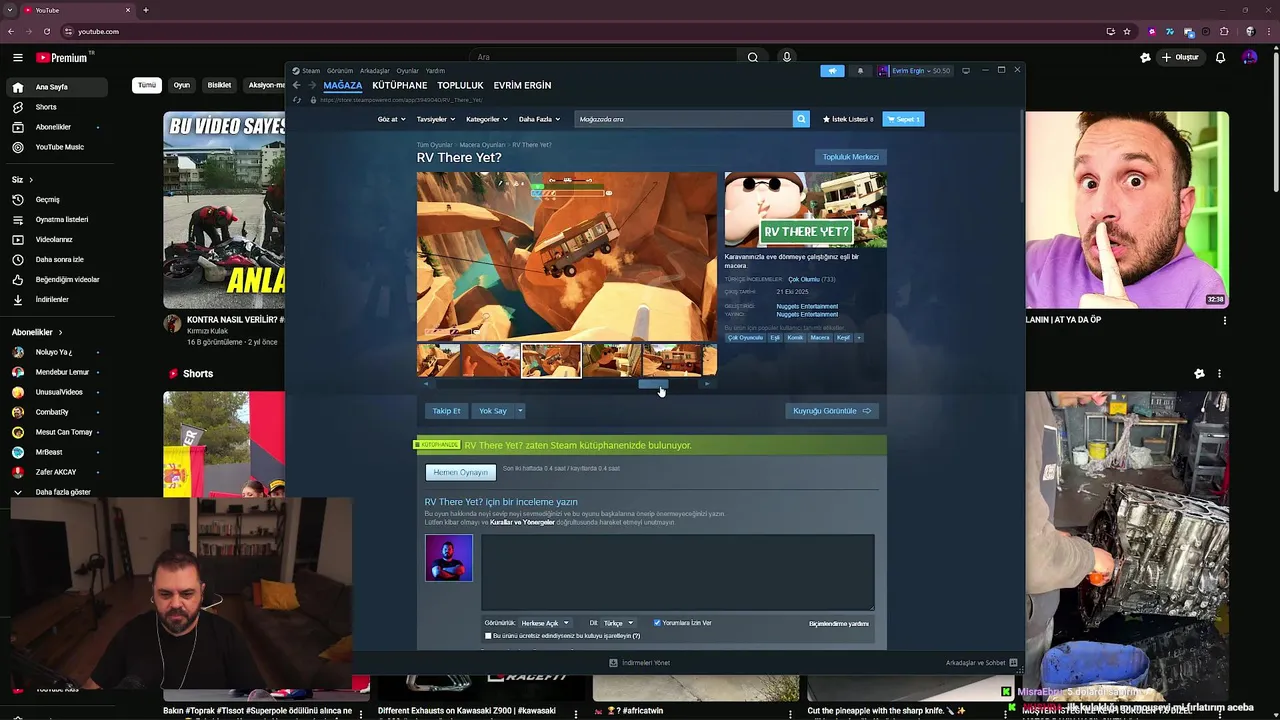
Task: Open Evrim Ergin account dropdown
Action: pos(915,71)
